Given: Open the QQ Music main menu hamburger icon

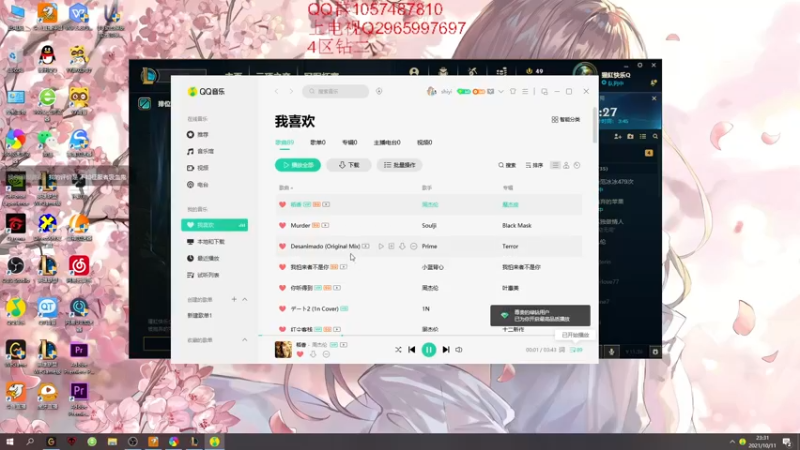Looking at the screenshot, I should (x=525, y=91).
